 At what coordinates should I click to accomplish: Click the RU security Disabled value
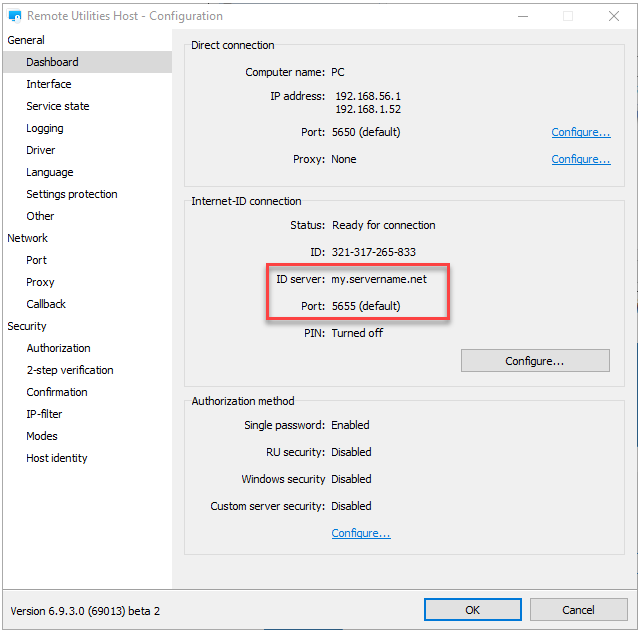coord(351,452)
